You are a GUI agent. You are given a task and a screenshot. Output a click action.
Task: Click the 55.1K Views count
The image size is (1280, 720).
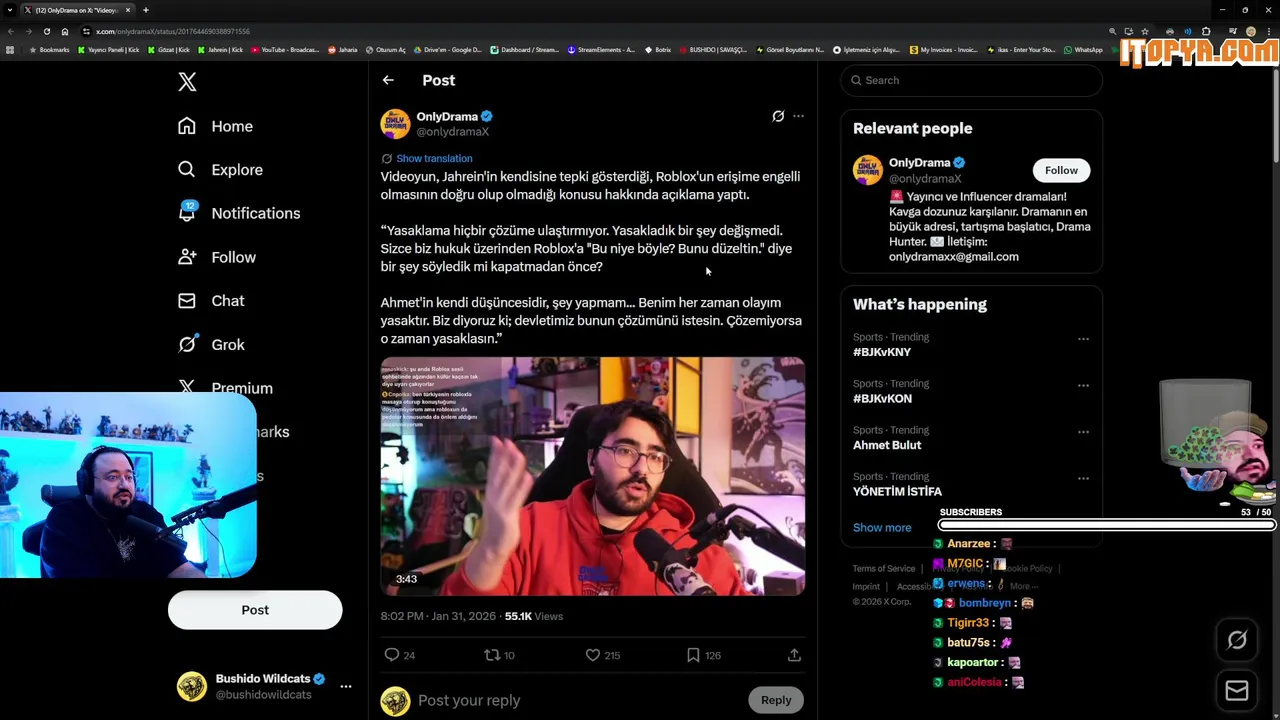point(534,616)
